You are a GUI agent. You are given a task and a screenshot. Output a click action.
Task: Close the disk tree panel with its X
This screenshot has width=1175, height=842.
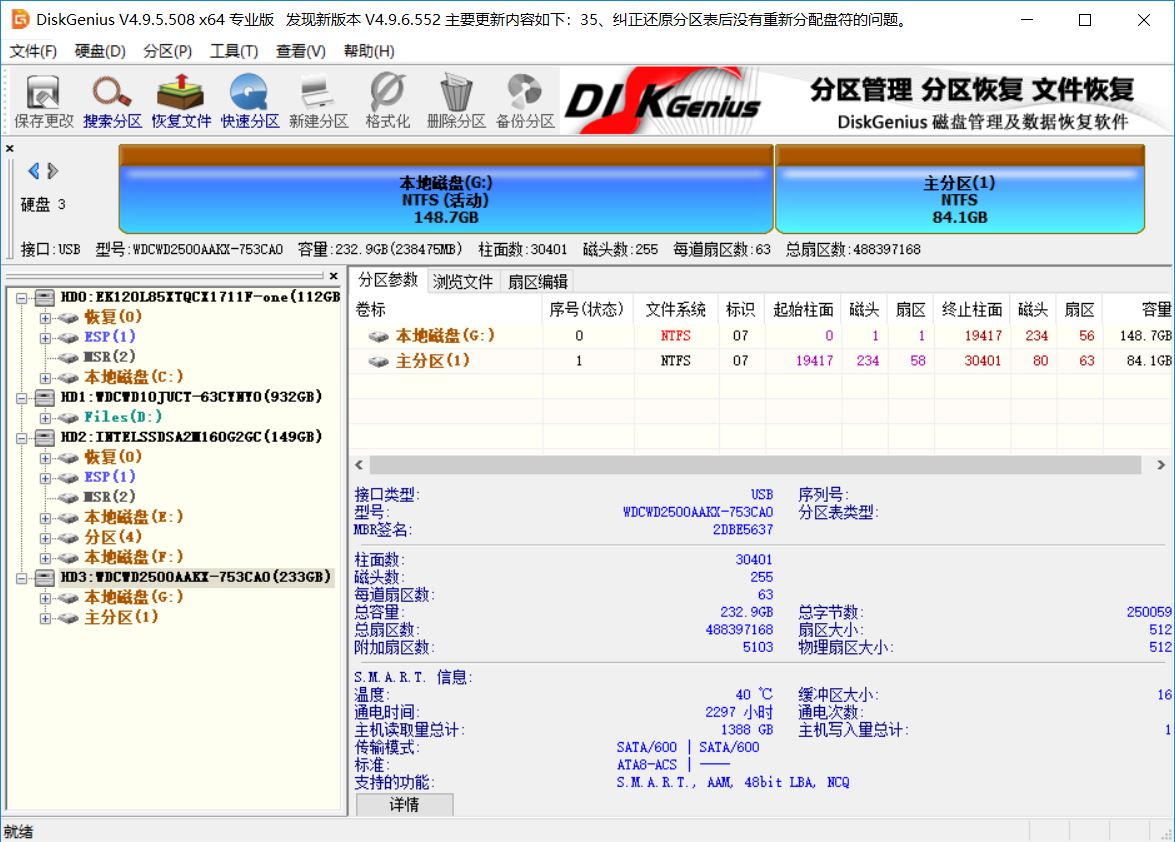333,276
